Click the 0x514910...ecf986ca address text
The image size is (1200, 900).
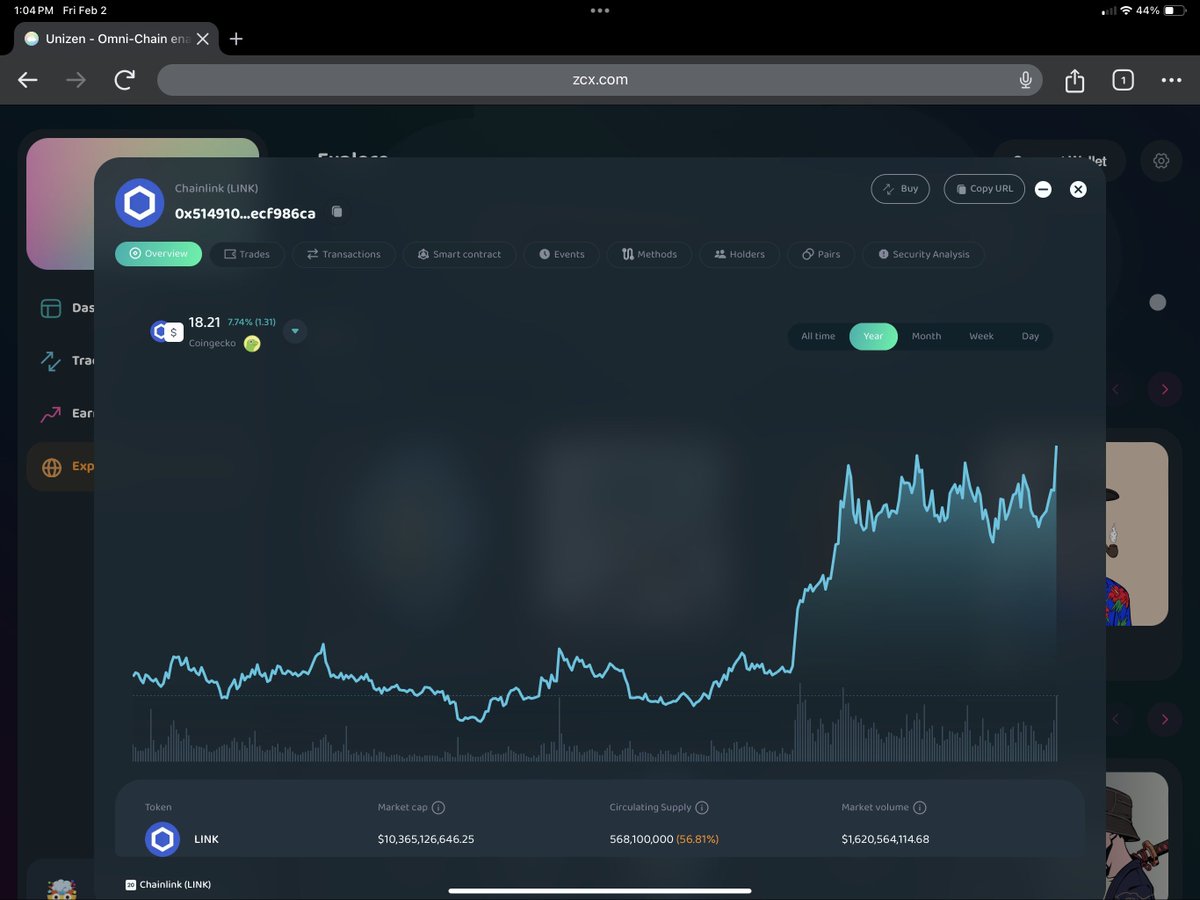point(245,213)
